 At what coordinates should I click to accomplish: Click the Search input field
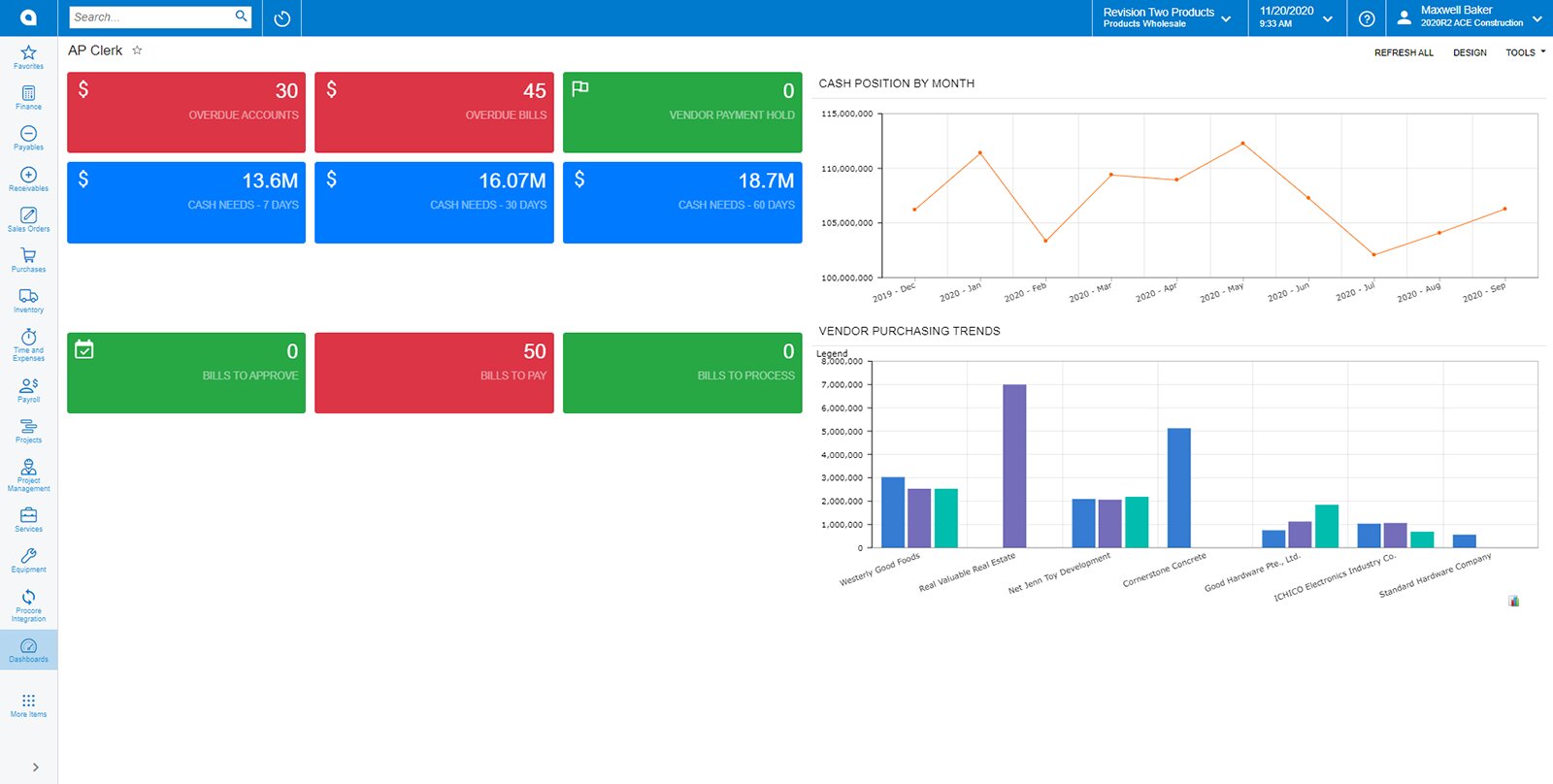point(151,17)
